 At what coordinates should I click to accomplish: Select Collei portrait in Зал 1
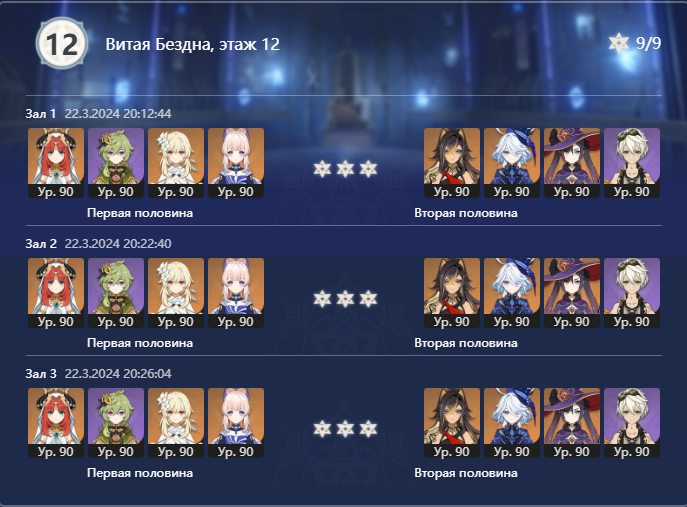116,163
